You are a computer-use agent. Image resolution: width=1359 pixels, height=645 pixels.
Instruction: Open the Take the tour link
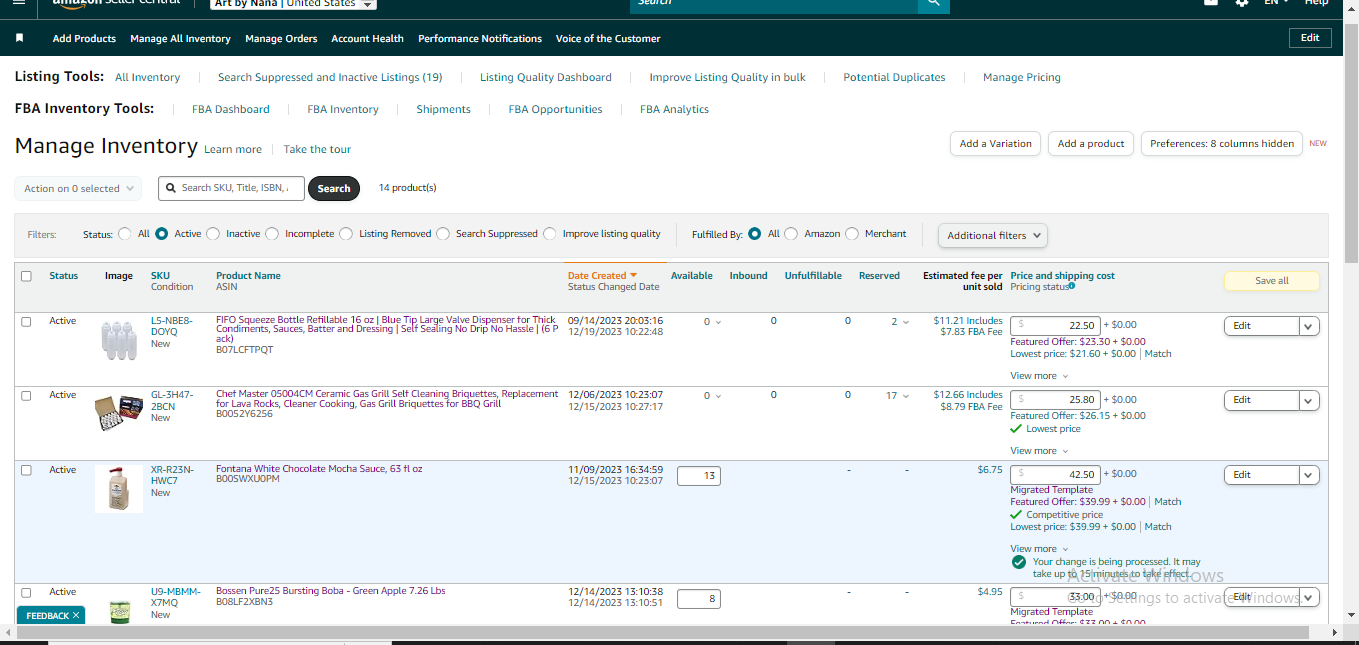(317, 150)
